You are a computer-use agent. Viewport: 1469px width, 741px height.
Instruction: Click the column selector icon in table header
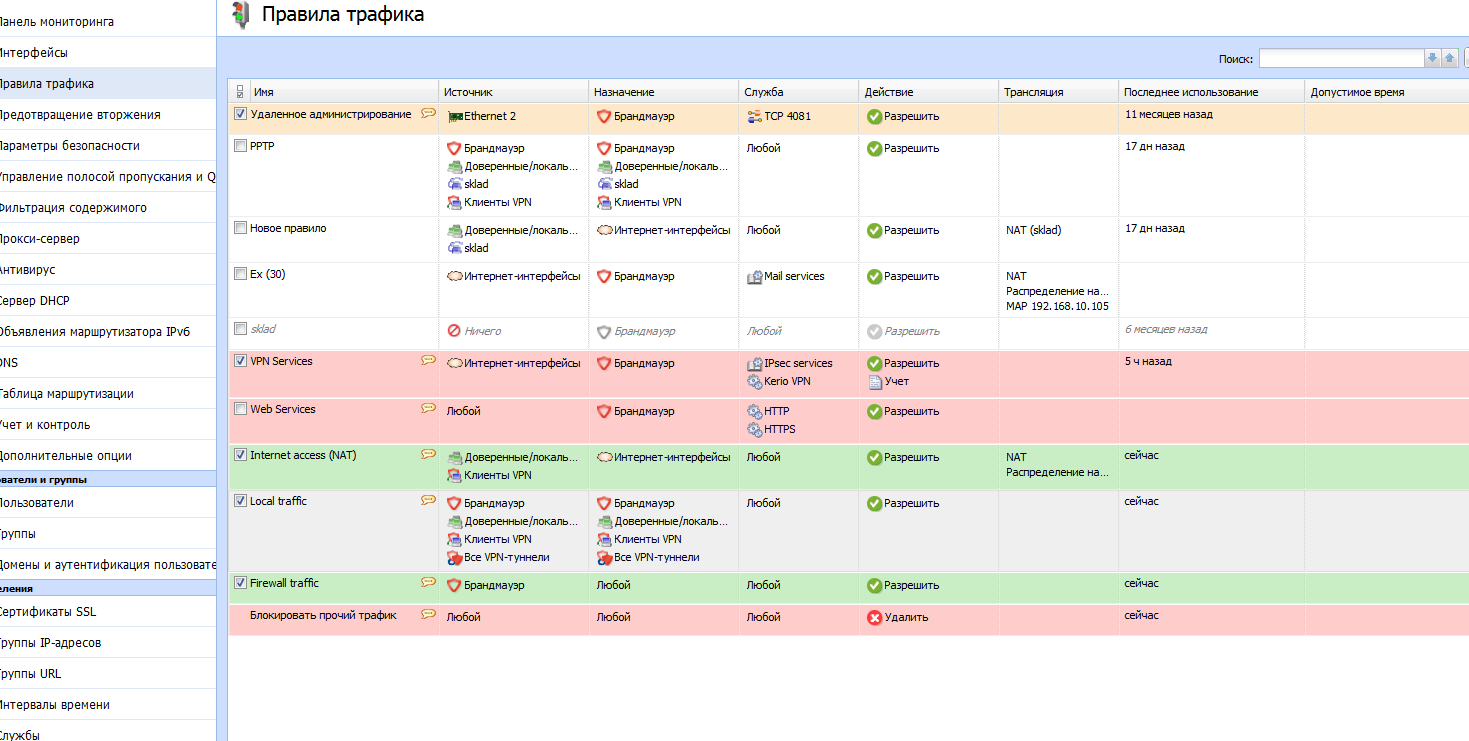coord(239,92)
